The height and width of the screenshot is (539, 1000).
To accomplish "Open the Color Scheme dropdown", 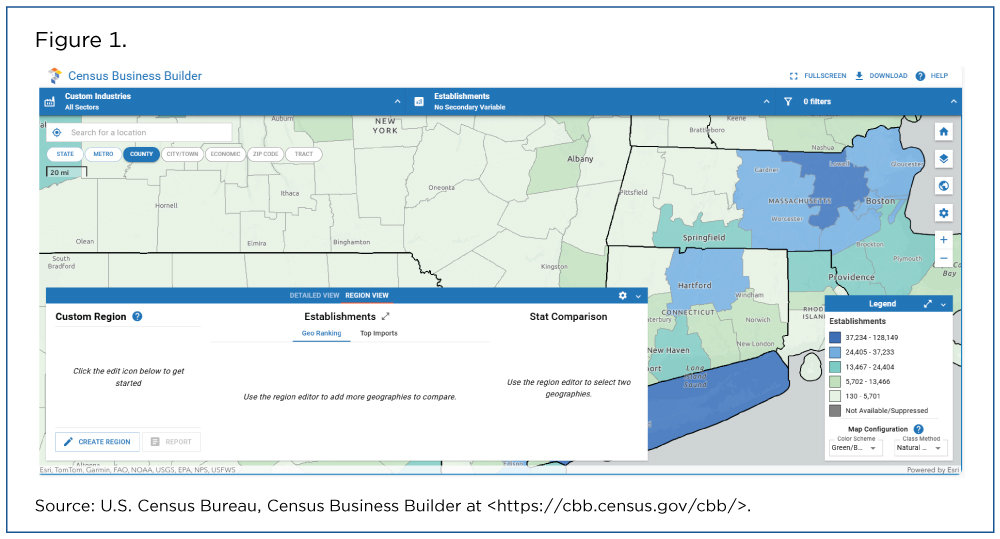I will [856, 448].
